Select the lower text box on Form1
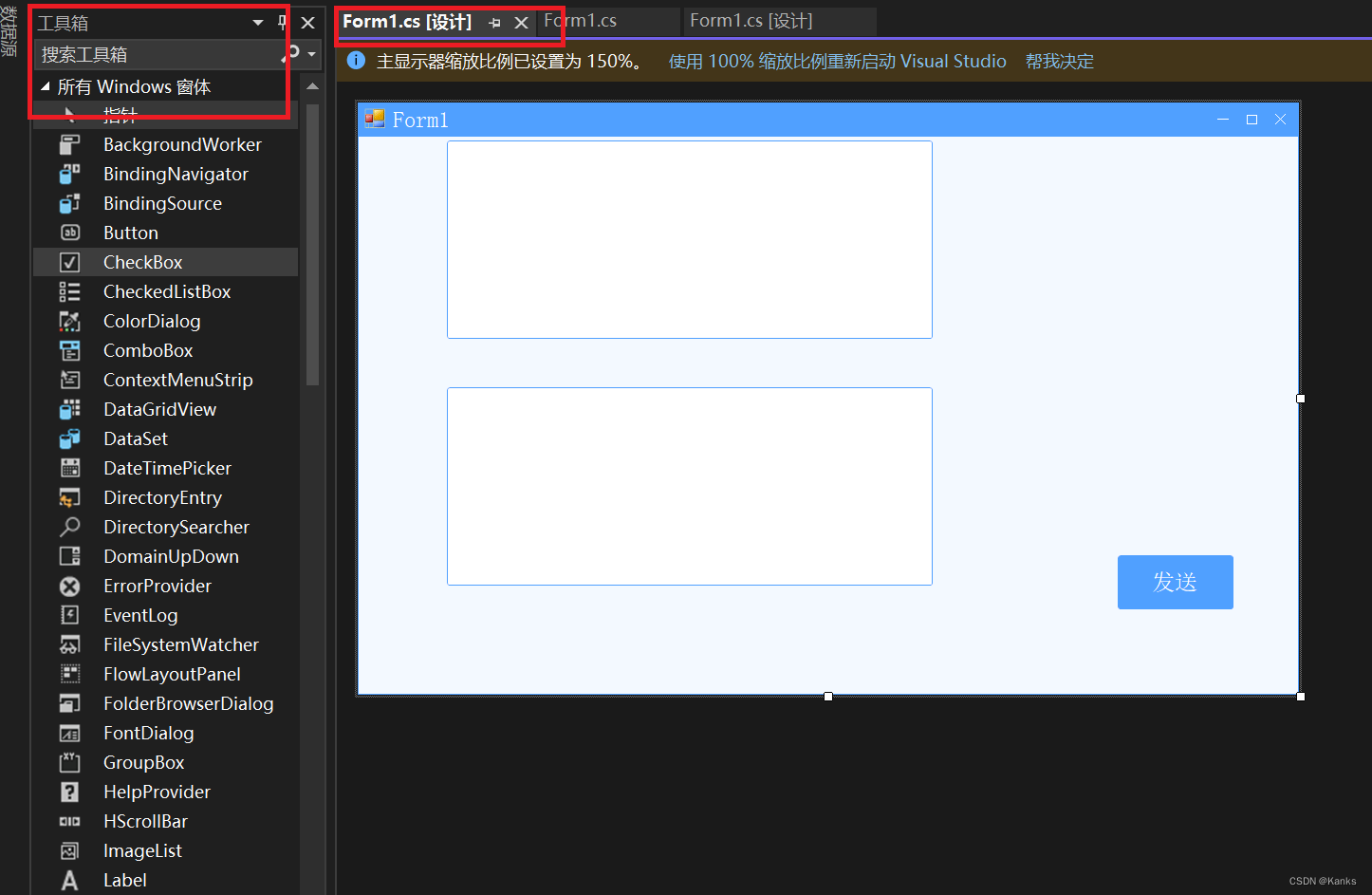 coord(690,486)
